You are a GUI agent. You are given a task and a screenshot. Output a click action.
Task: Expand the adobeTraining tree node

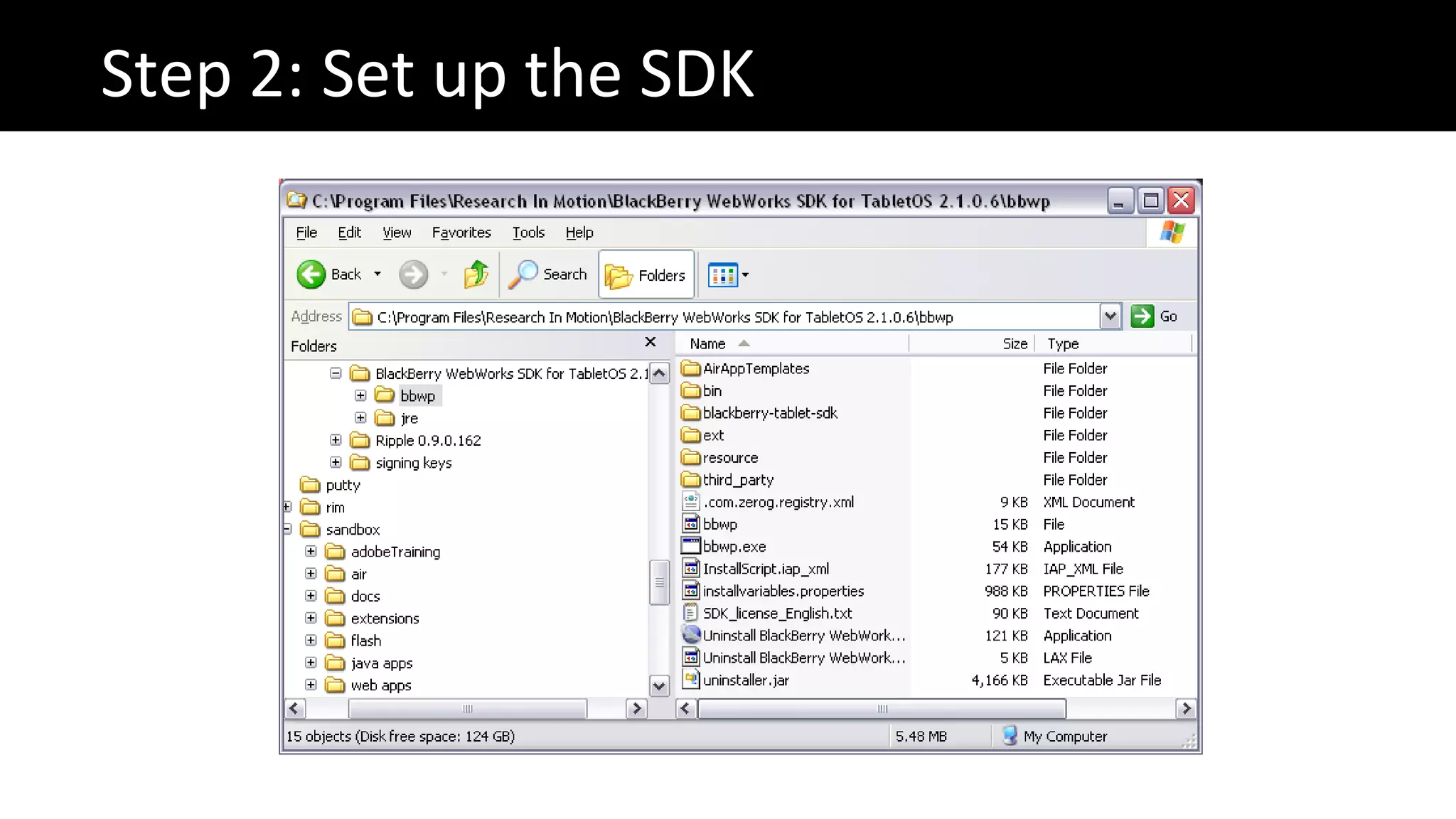point(311,551)
